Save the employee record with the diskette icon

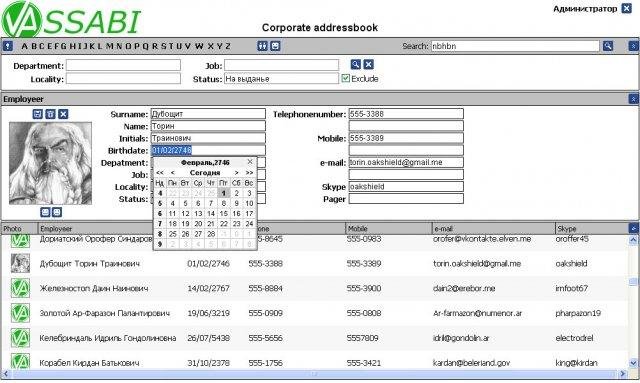pyautogui.click(x=38, y=114)
